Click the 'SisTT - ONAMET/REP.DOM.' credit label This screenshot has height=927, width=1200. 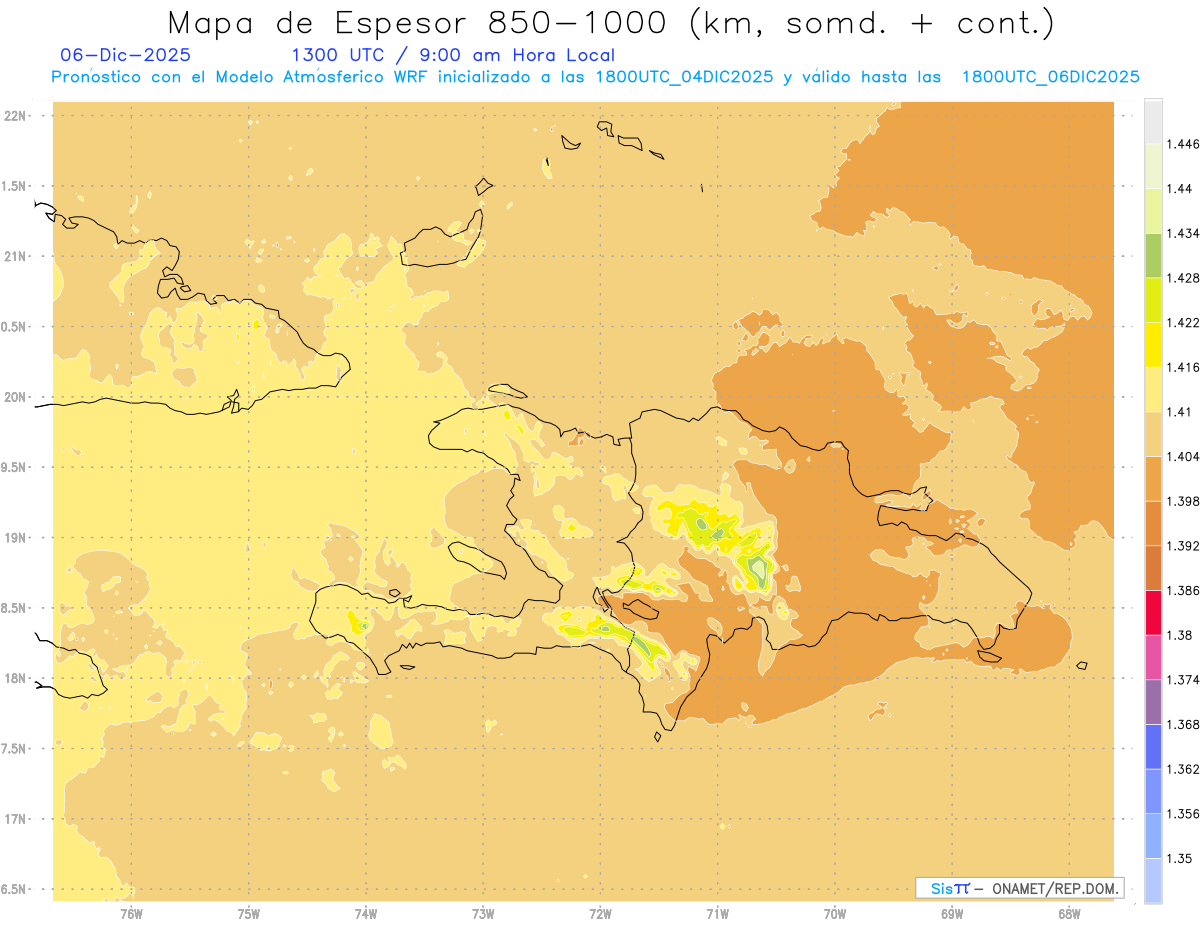1019,888
